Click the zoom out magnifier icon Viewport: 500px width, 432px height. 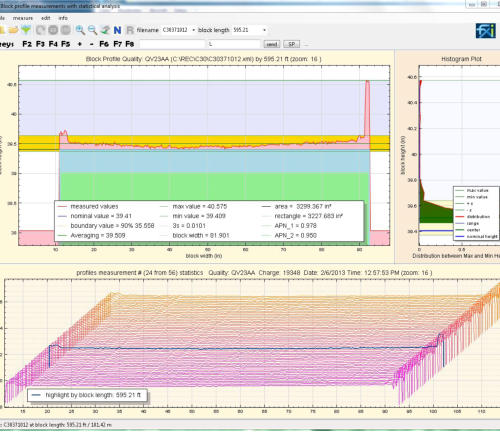click(x=92, y=30)
